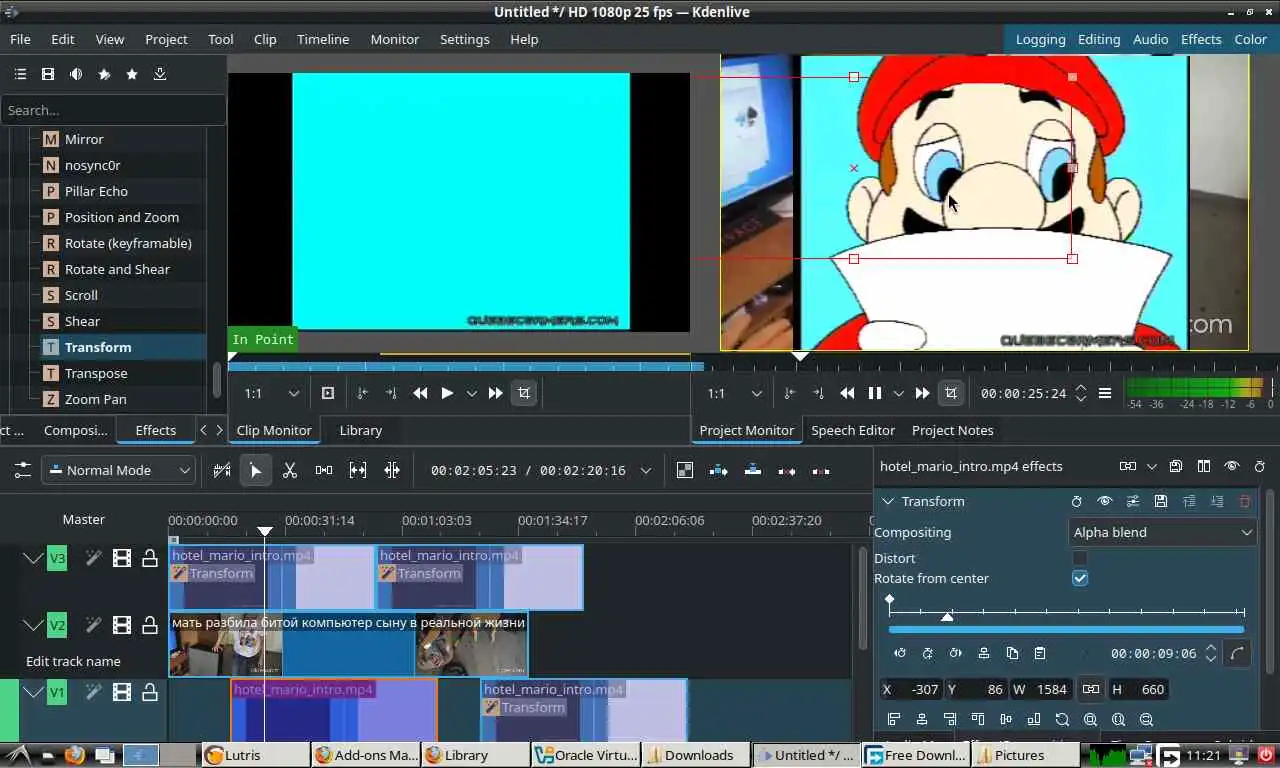
Task: Click the favorite effects star icon
Action: click(x=132, y=74)
